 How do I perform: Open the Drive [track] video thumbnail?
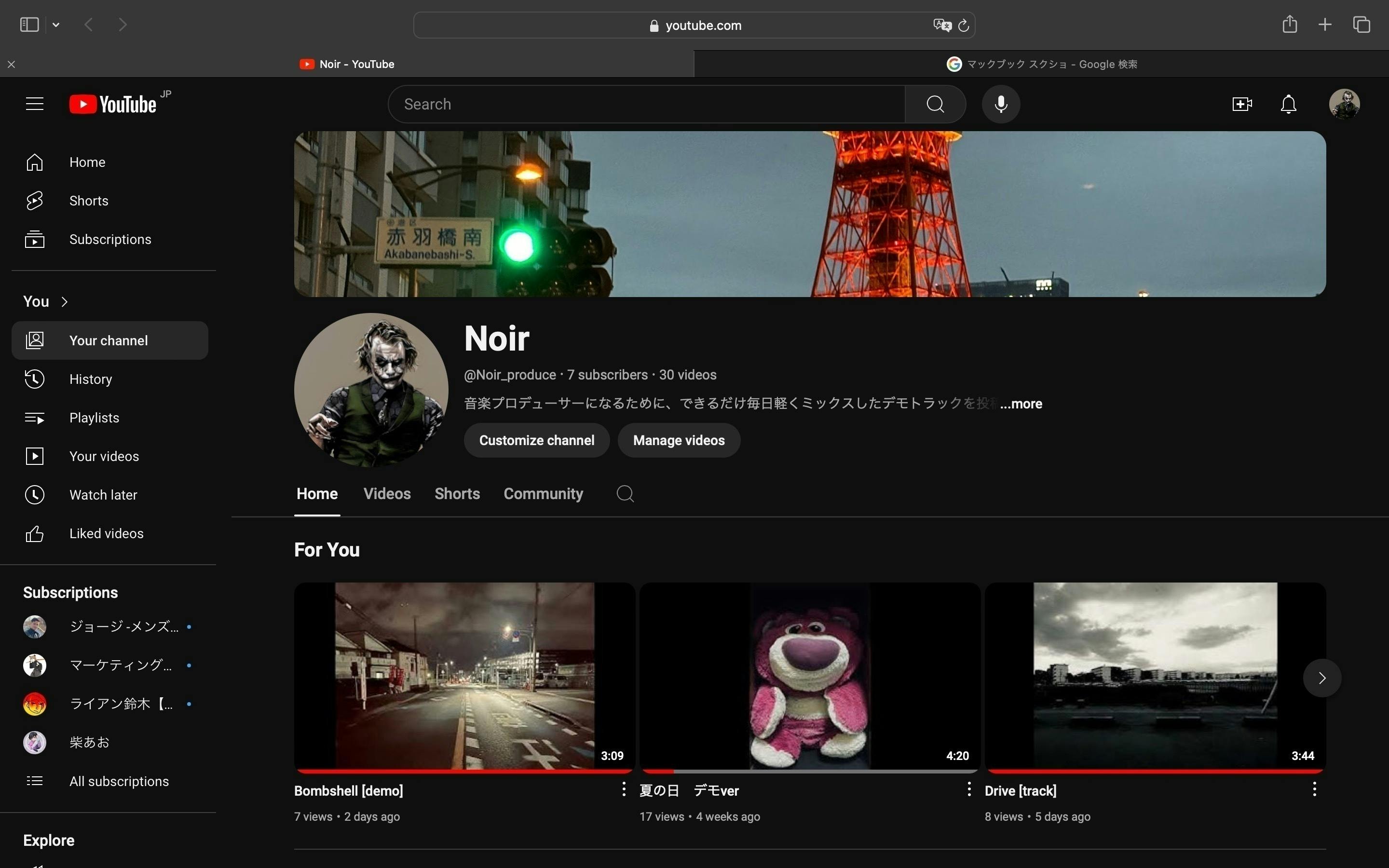1155,676
